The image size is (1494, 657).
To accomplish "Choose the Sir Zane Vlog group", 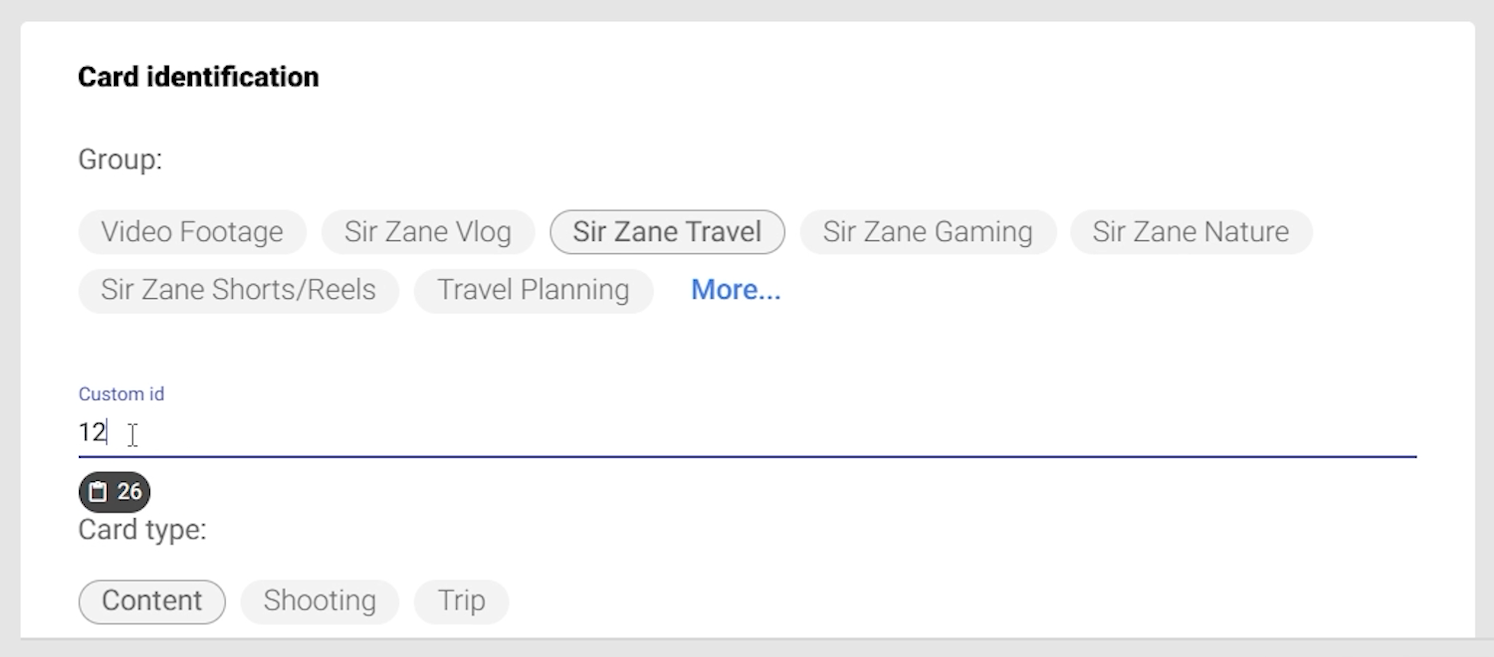I will (428, 232).
